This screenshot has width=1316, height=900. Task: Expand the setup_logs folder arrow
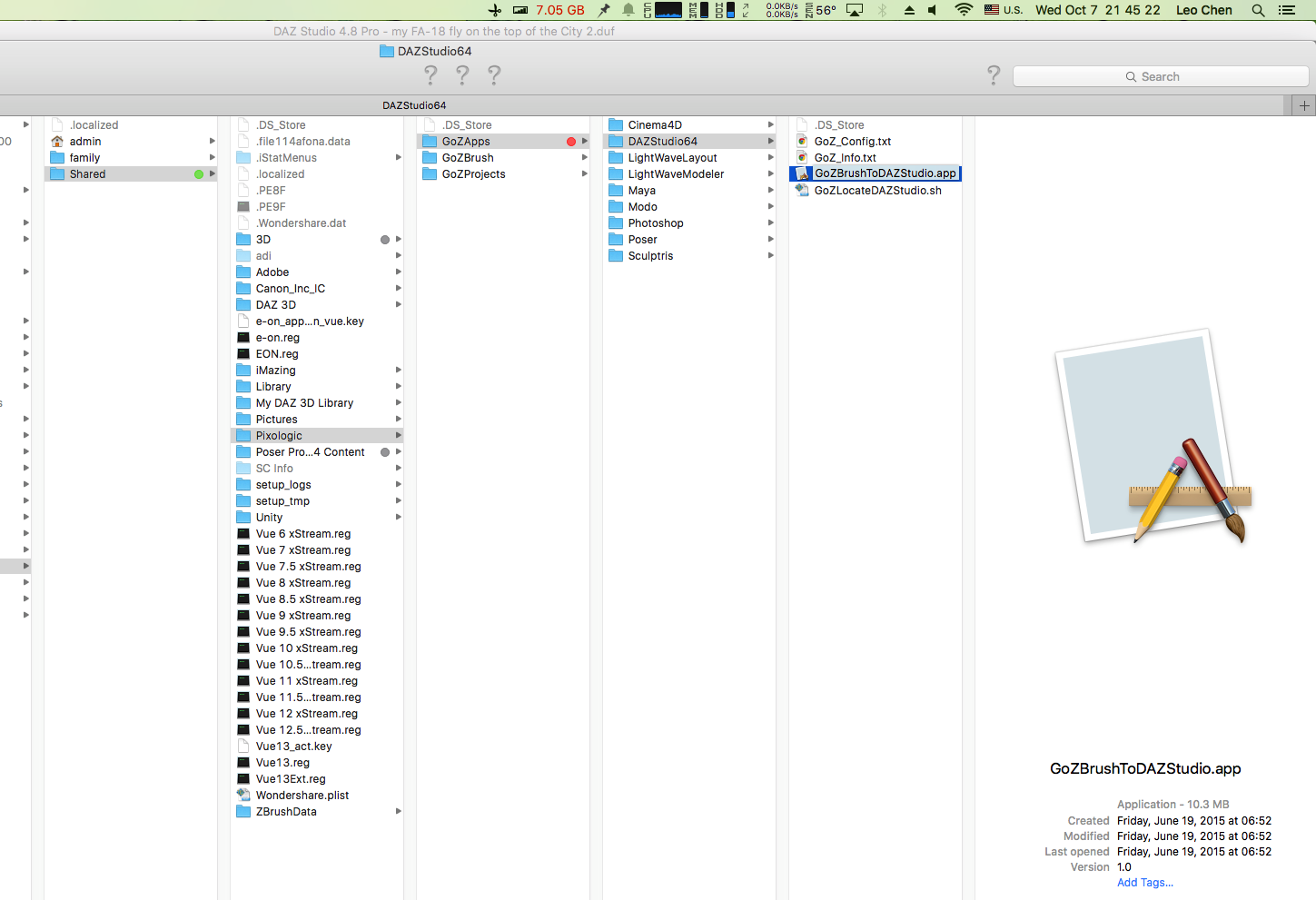tap(398, 484)
